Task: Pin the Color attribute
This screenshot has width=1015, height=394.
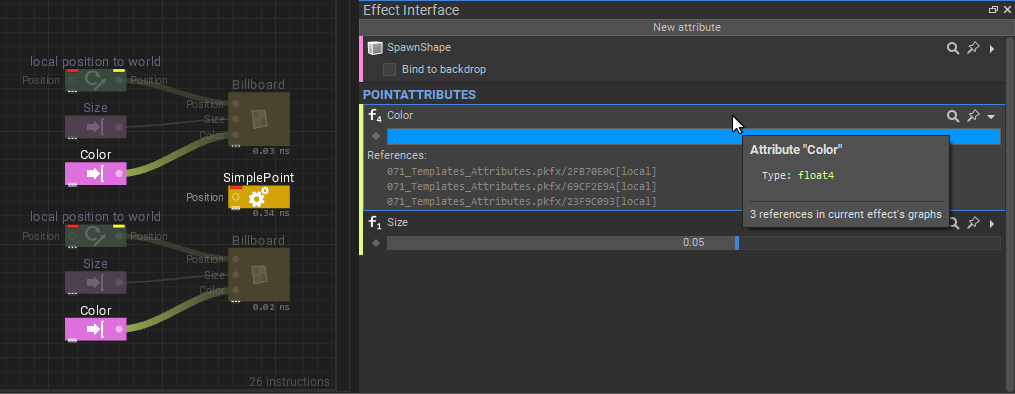Action: 973,116
